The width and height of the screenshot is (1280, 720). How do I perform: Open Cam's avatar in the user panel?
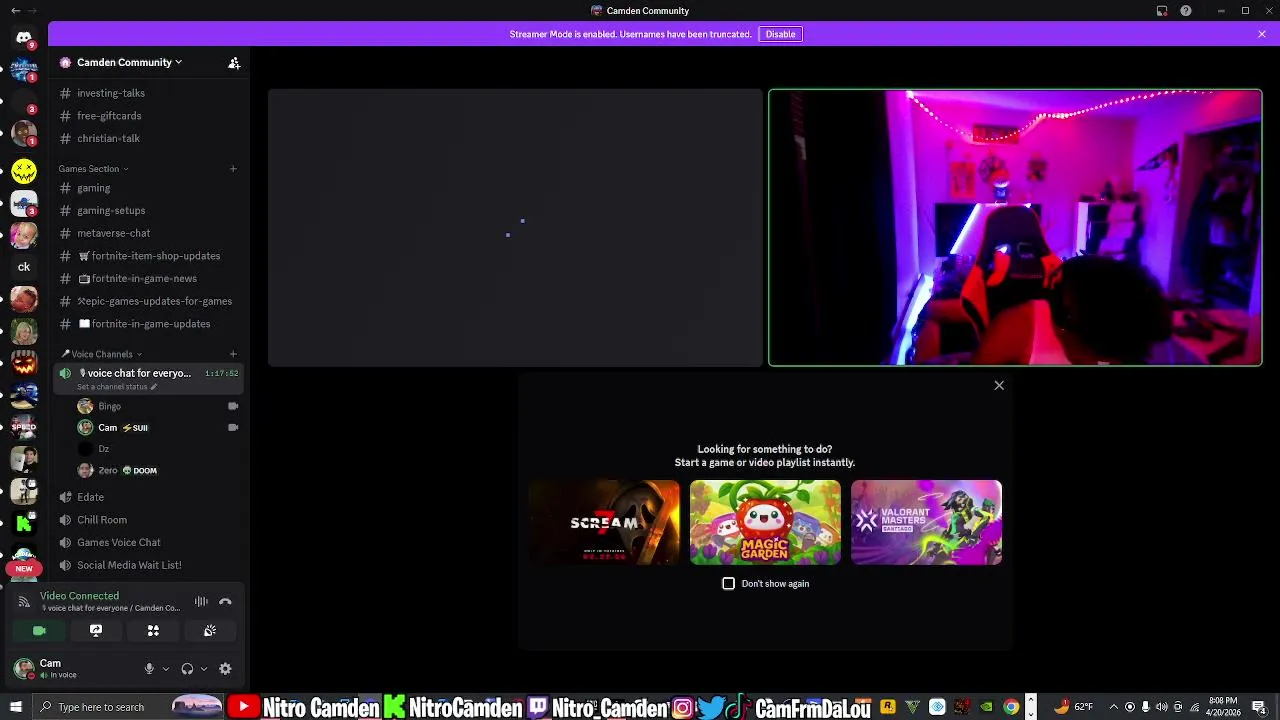click(24, 668)
